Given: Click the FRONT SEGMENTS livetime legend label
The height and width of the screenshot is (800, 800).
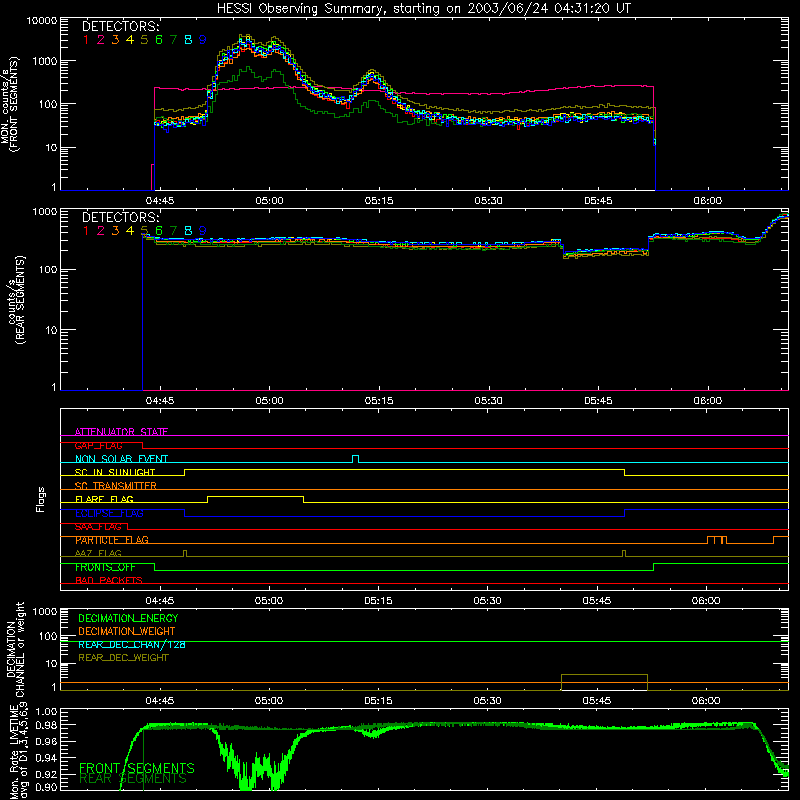Looking at the screenshot, I should pyautogui.click(x=137, y=768).
